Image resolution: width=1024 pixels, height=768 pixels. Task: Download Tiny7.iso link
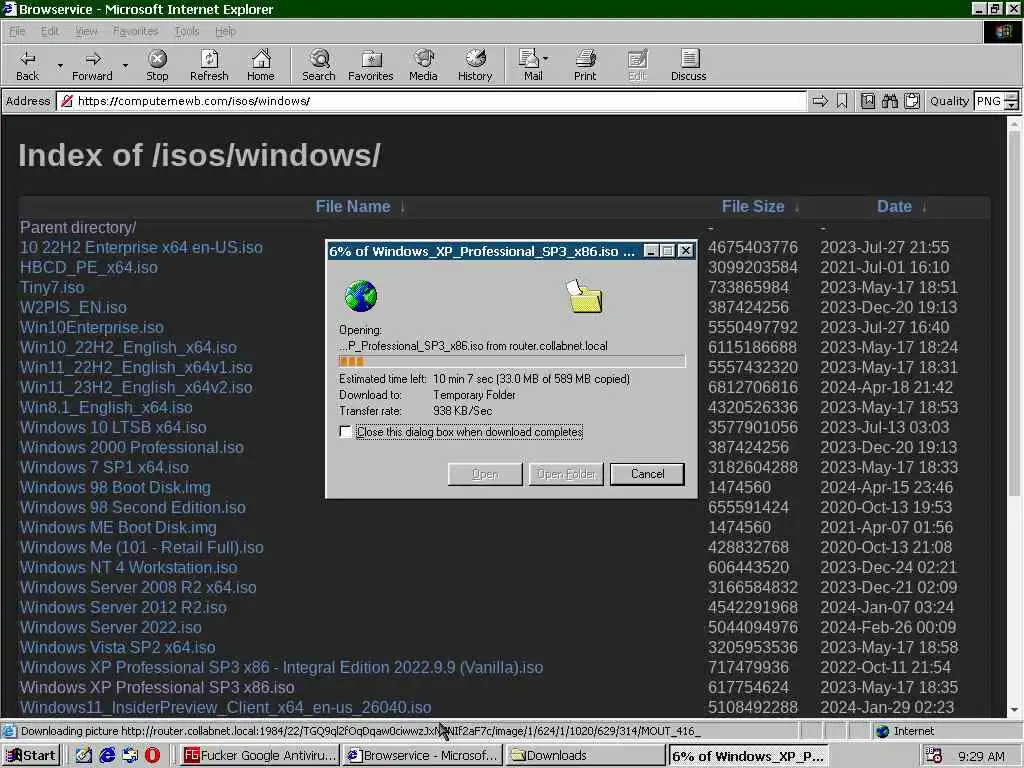click(52, 287)
